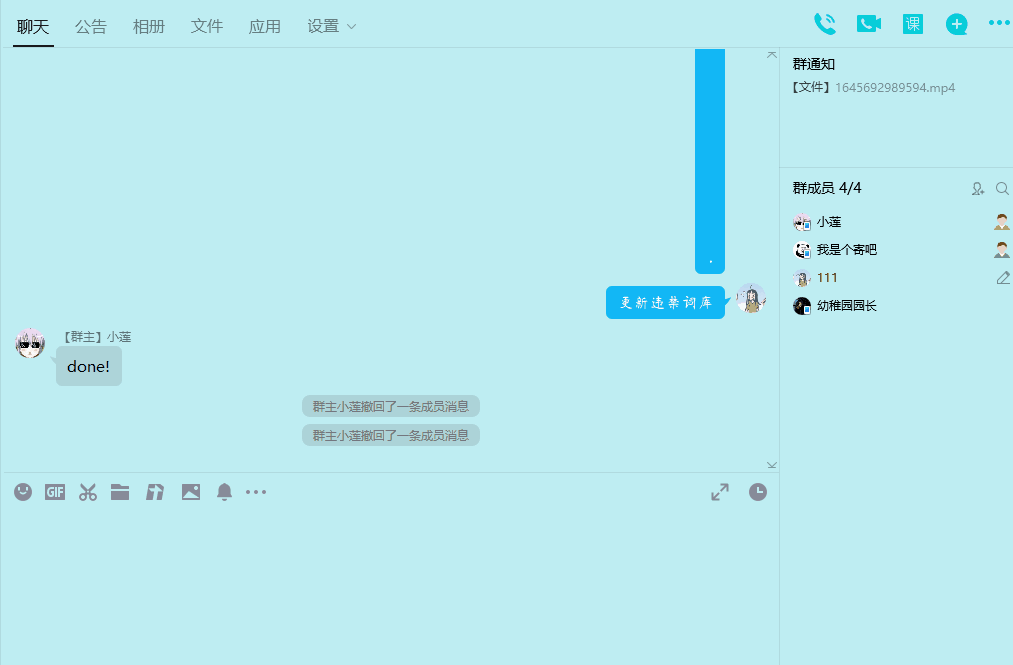This screenshot has height=665, width=1013.
Task: Click the scissors screenshot tool
Action: 88,492
